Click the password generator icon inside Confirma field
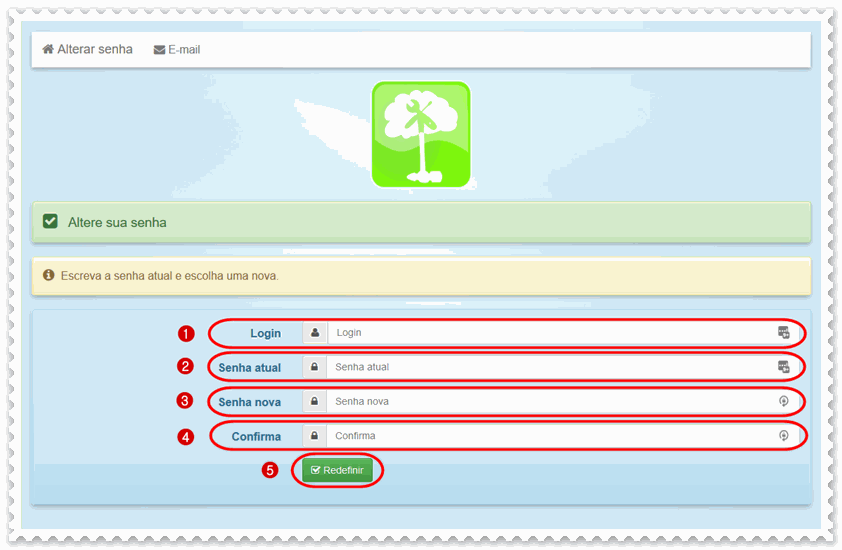The height and width of the screenshot is (550, 842). 784,436
